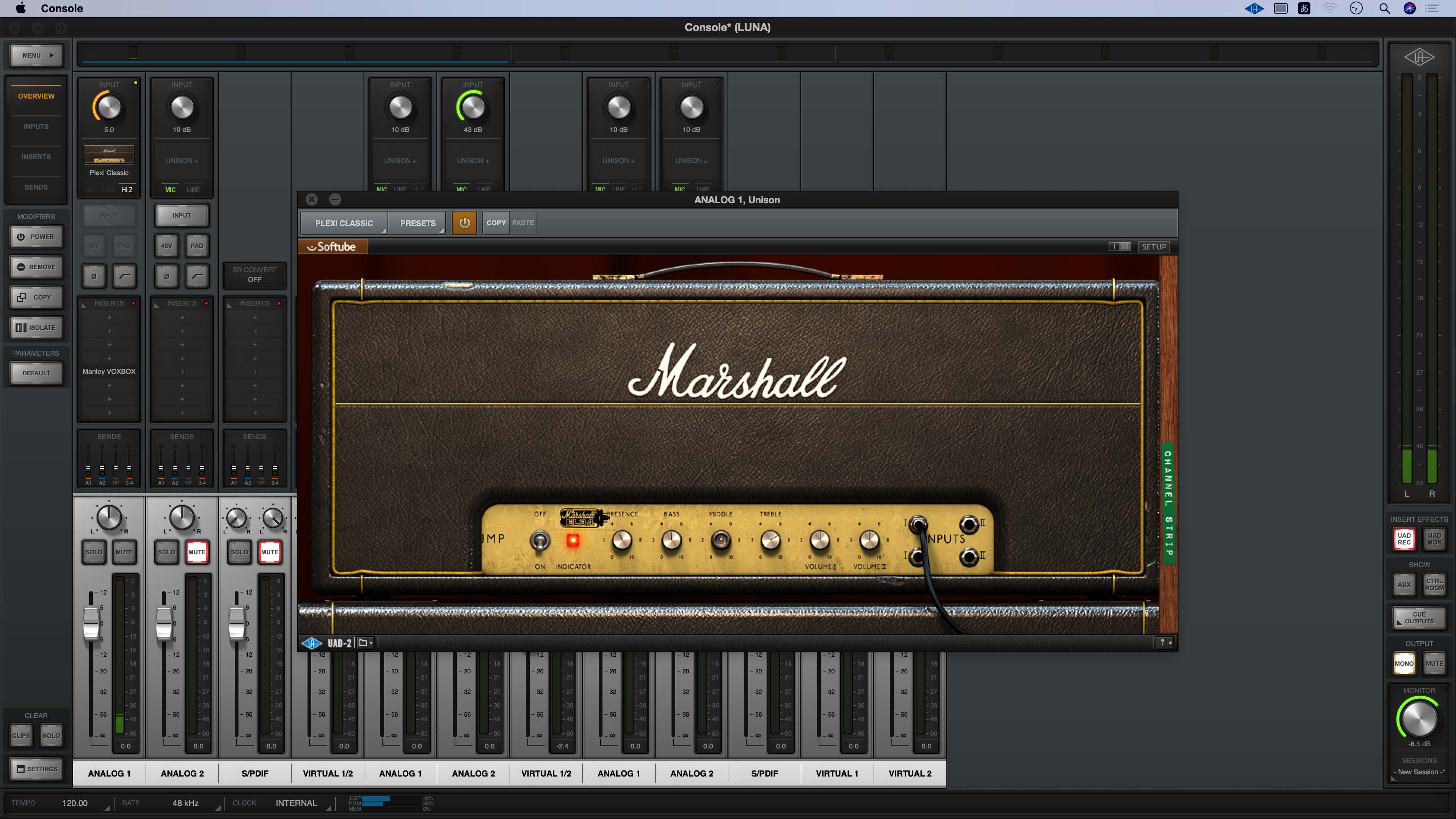Click the red indicator lamp on the amp
Image resolution: width=1456 pixels, height=819 pixels.
pos(573,540)
